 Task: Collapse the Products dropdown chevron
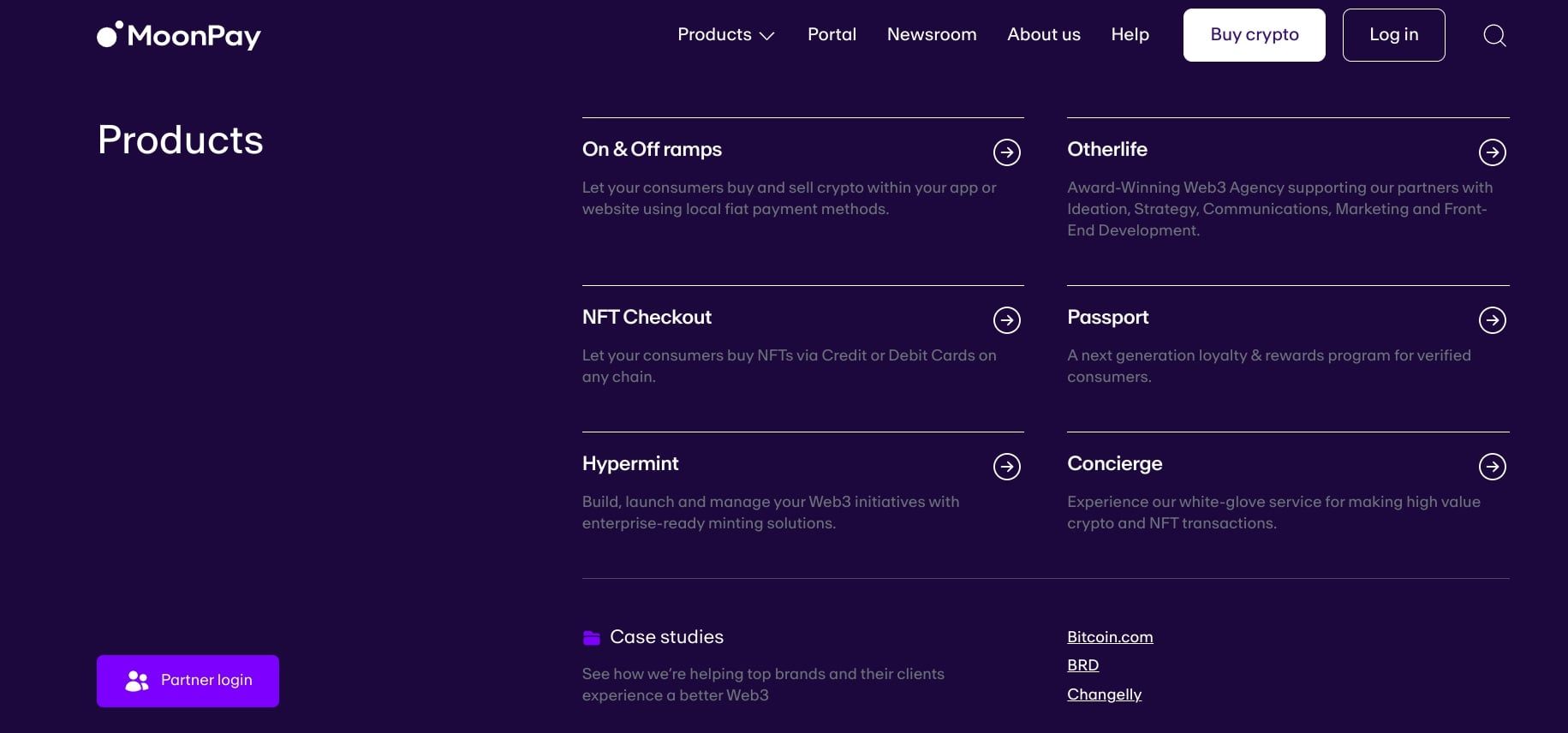tap(767, 36)
